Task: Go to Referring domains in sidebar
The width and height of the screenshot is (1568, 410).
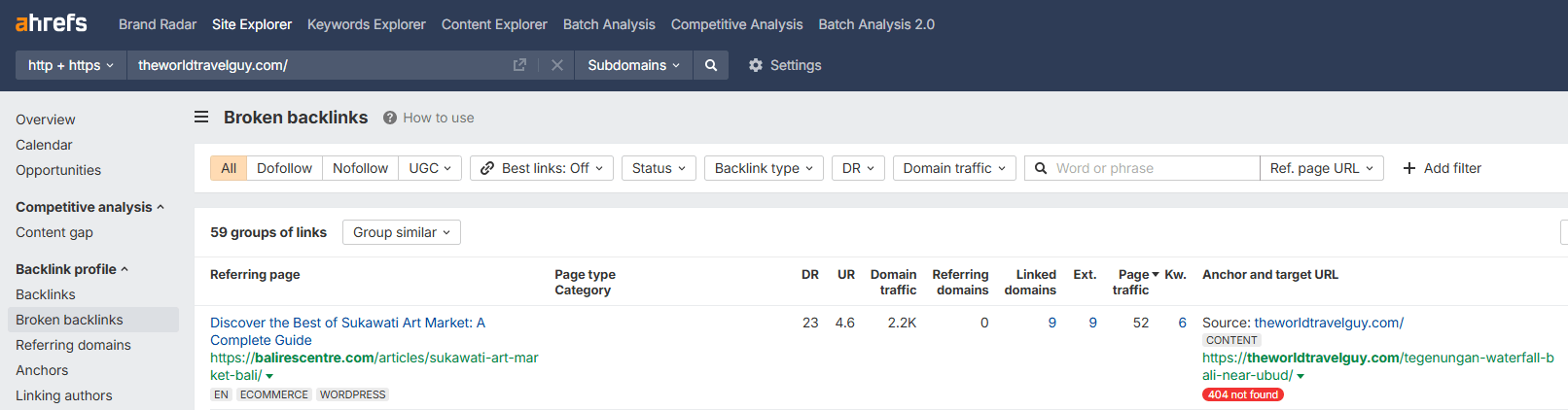Action: click(73, 345)
